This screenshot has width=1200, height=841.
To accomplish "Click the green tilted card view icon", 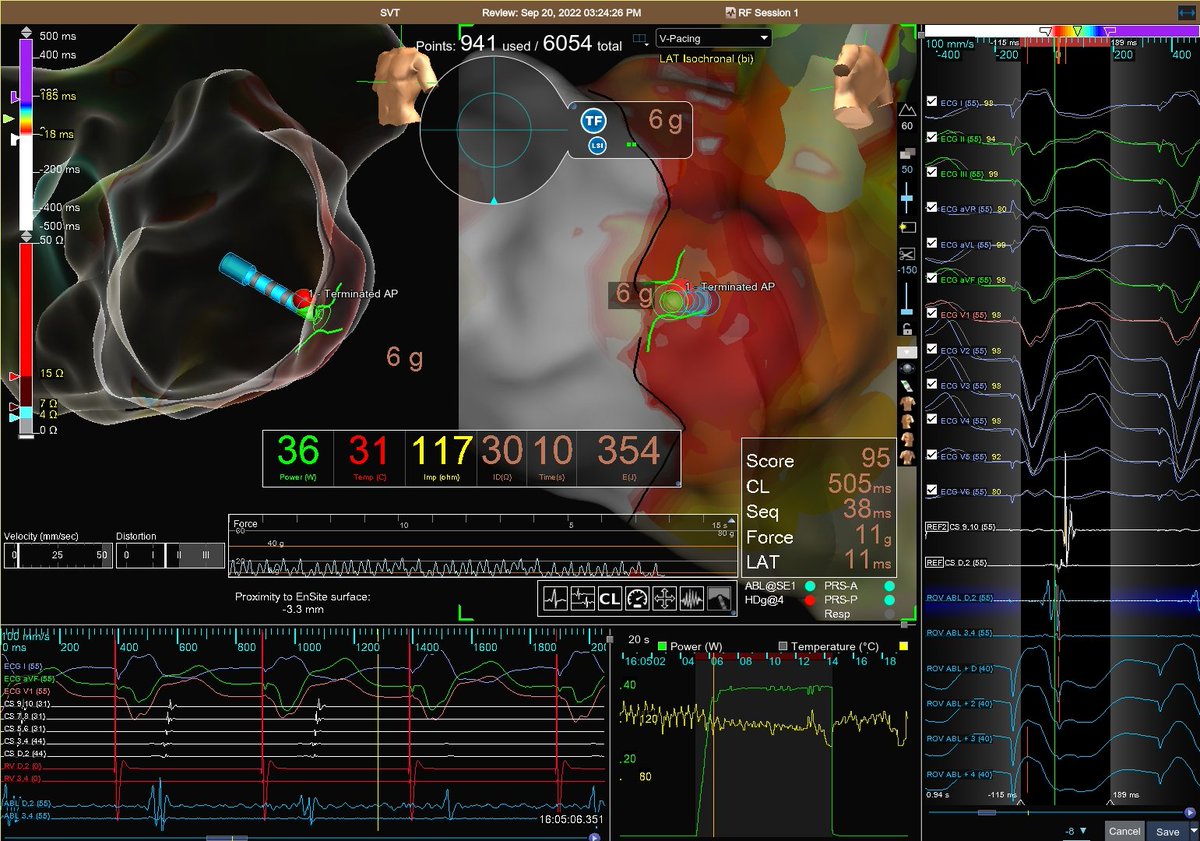I will coord(907,386).
